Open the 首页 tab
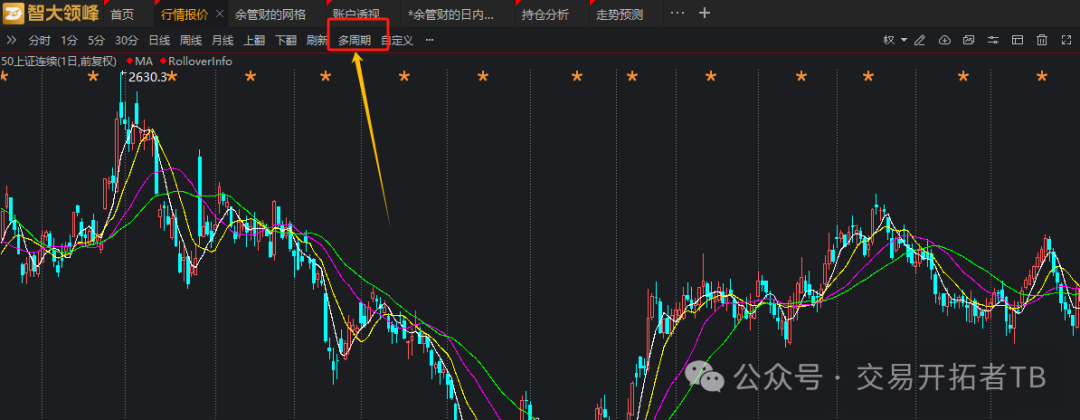 [x=123, y=14]
